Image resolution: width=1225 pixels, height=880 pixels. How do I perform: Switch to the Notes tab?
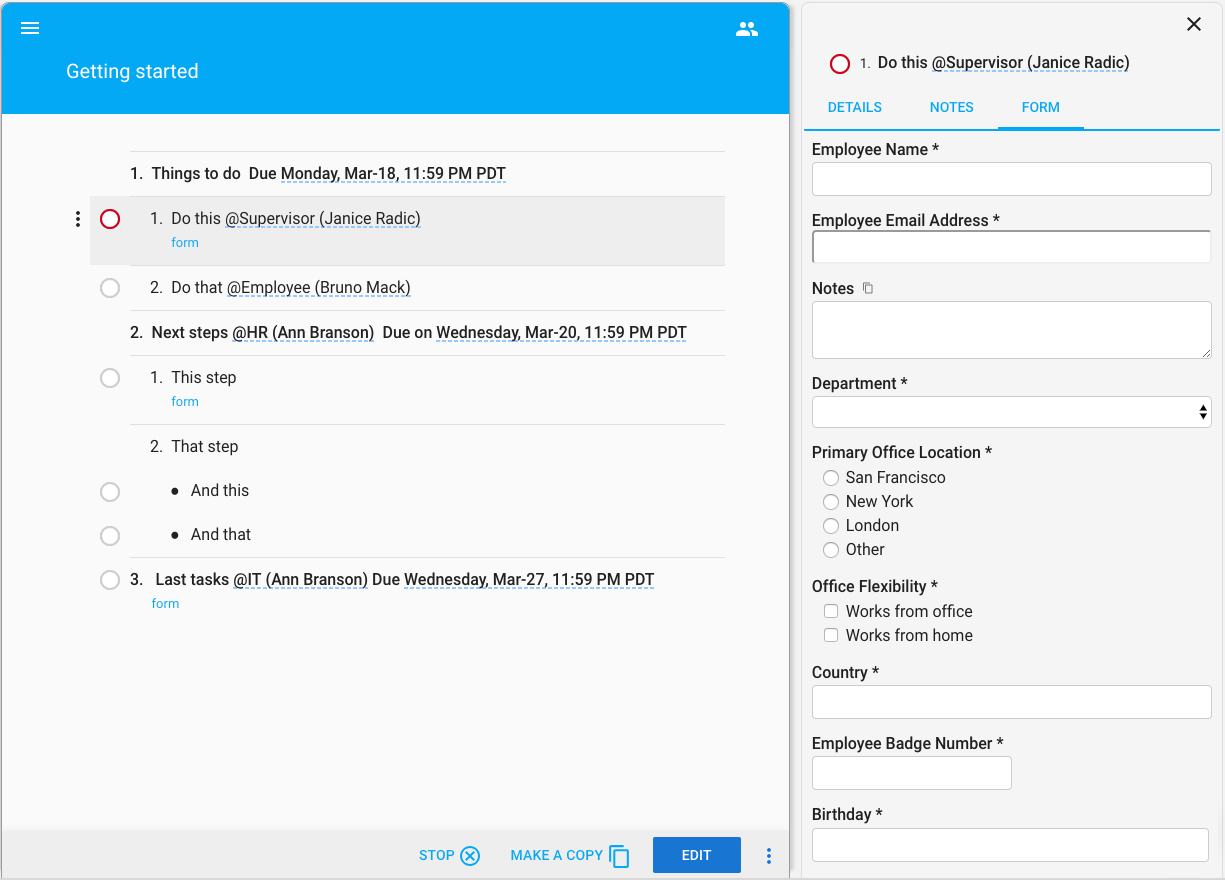click(952, 107)
